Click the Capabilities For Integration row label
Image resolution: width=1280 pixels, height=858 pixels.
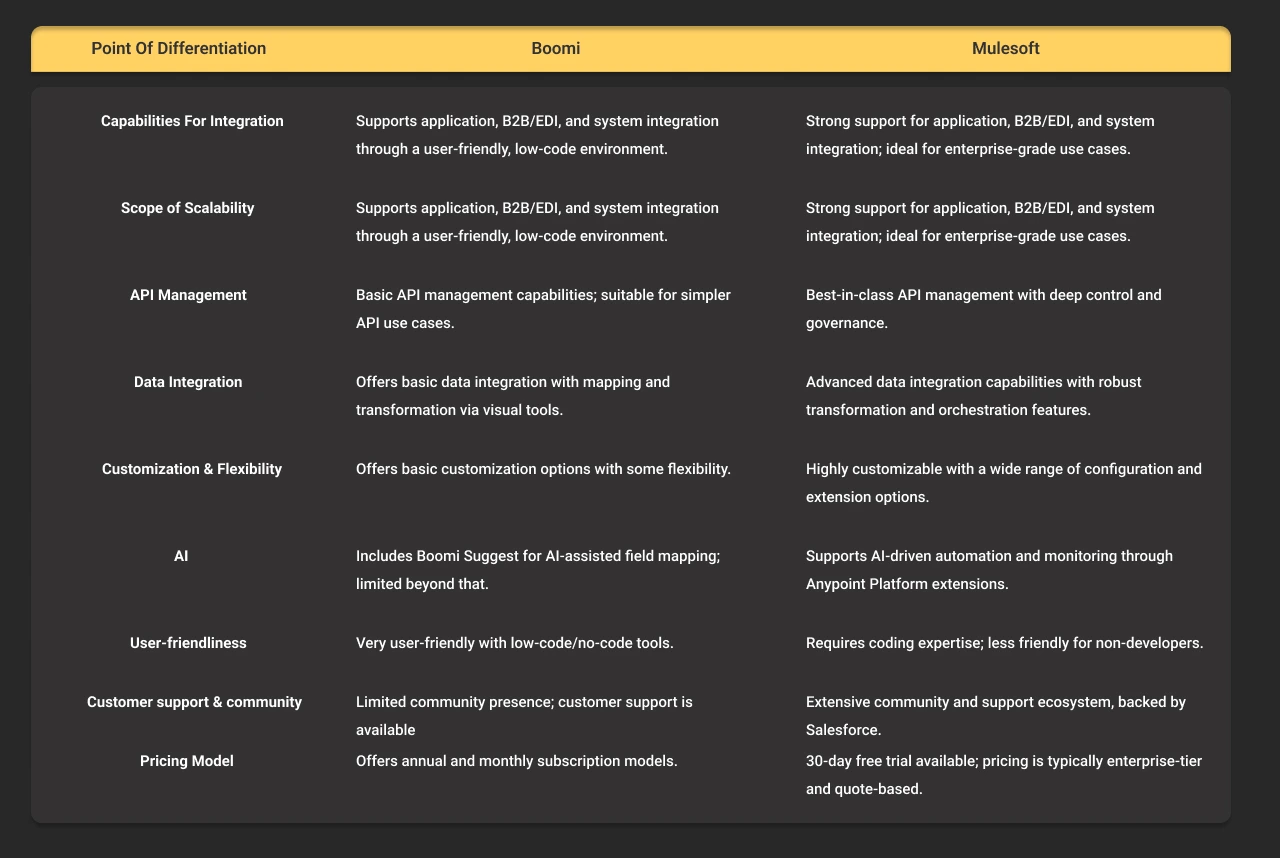(191, 121)
